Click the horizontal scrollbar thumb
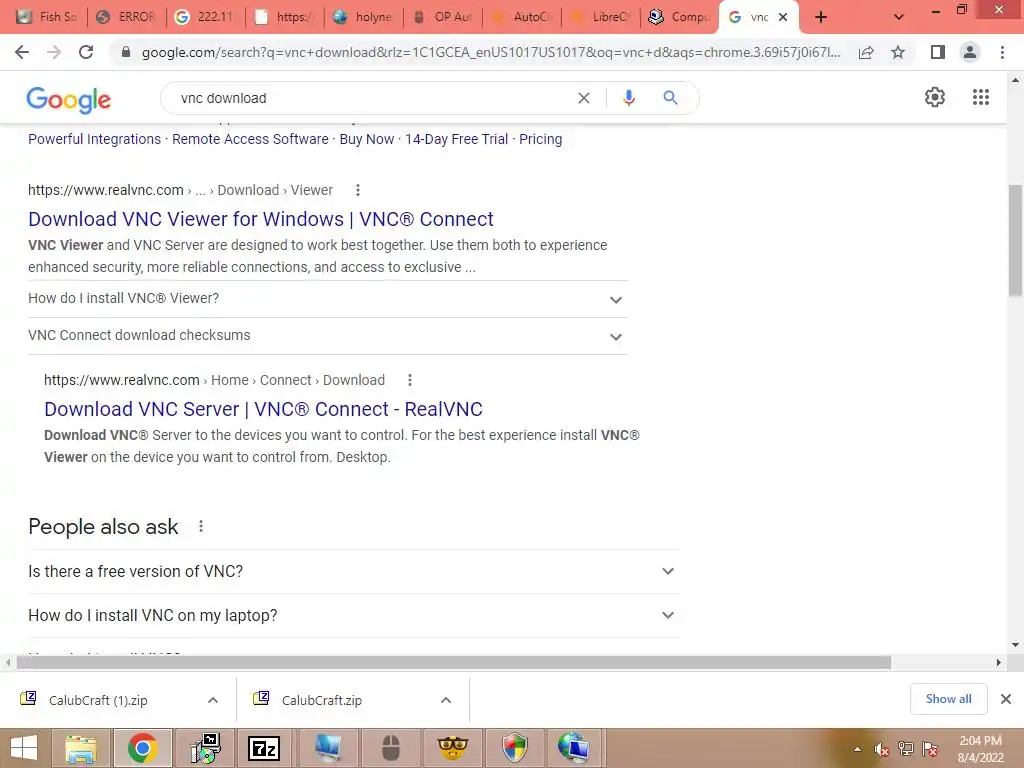1024x768 pixels. 454,662
